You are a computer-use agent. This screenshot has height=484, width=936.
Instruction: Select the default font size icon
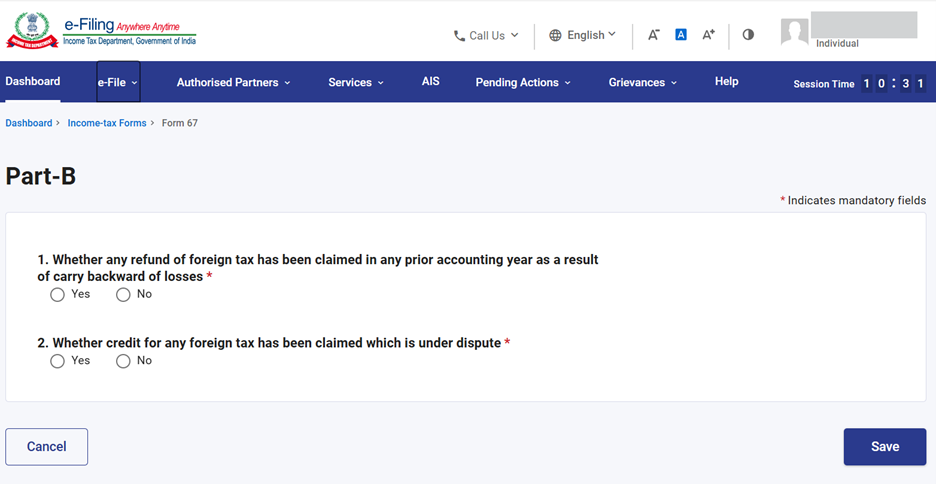[681, 35]
